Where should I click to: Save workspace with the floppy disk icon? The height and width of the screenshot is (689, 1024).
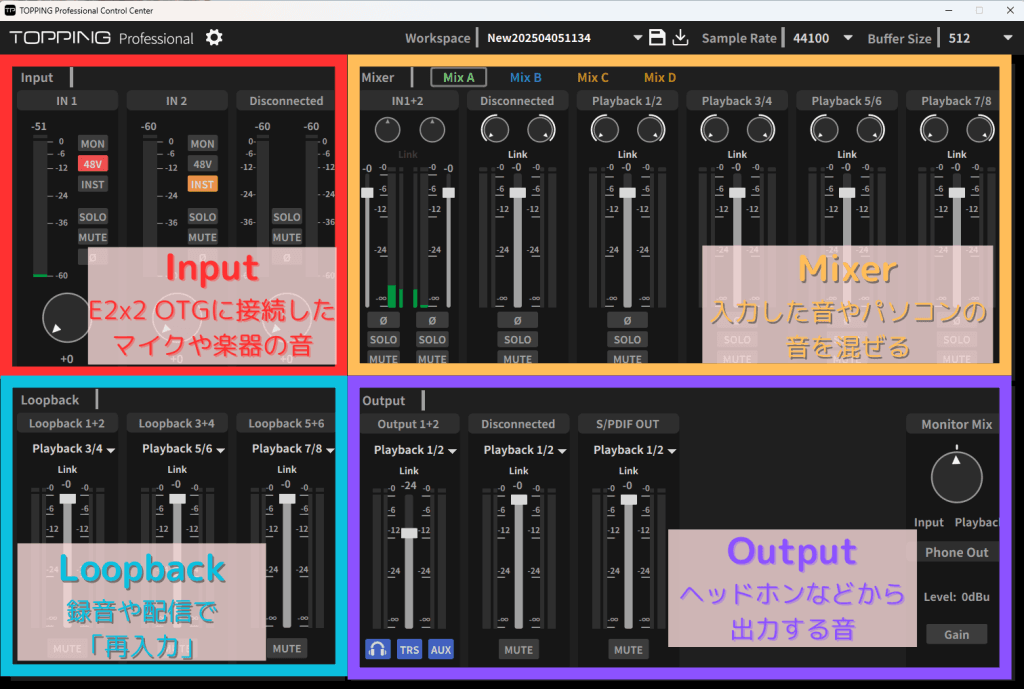click(x=657, y=37)
